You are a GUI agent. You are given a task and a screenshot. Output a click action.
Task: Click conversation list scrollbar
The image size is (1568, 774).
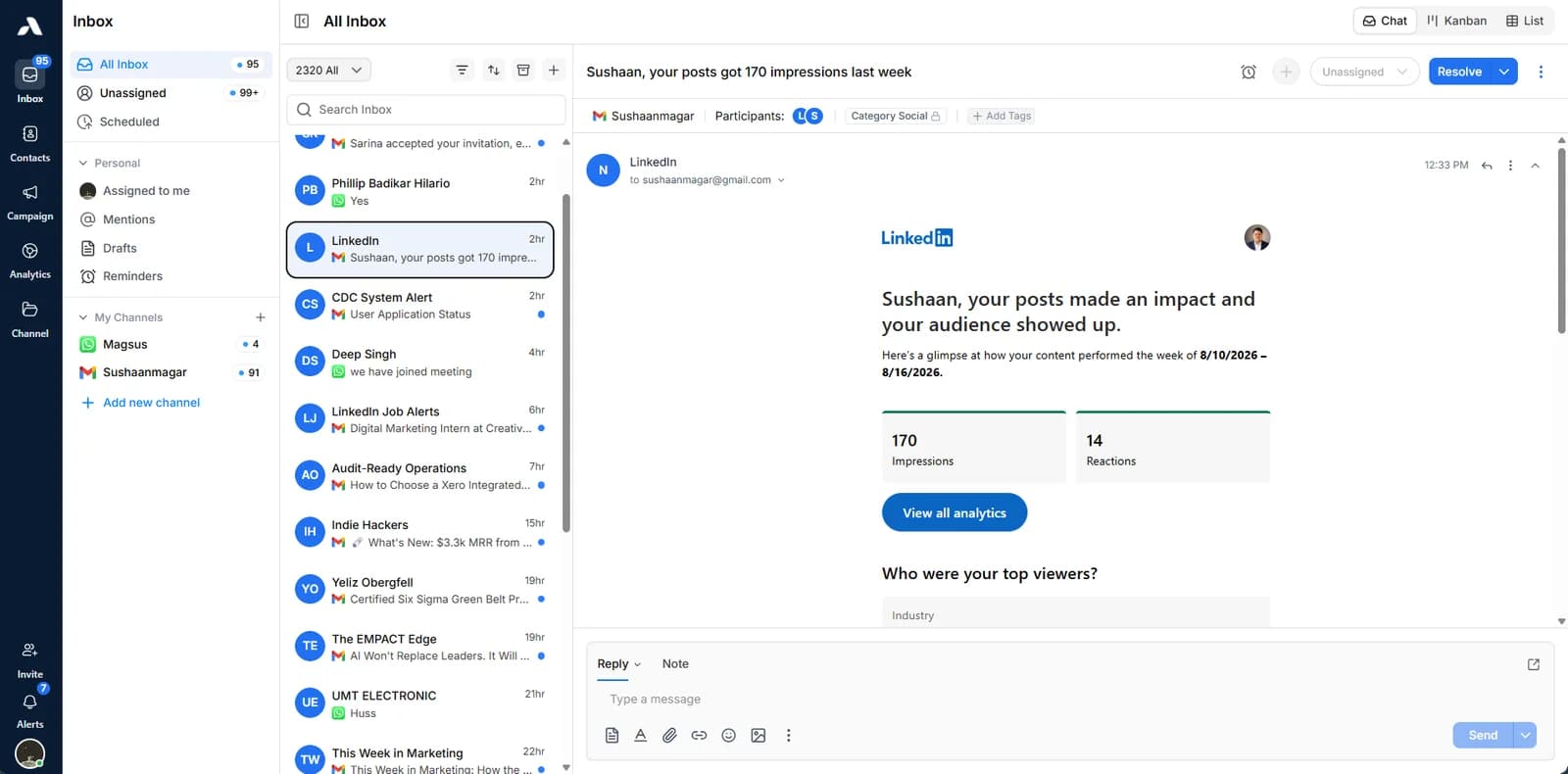click(565, 363)
